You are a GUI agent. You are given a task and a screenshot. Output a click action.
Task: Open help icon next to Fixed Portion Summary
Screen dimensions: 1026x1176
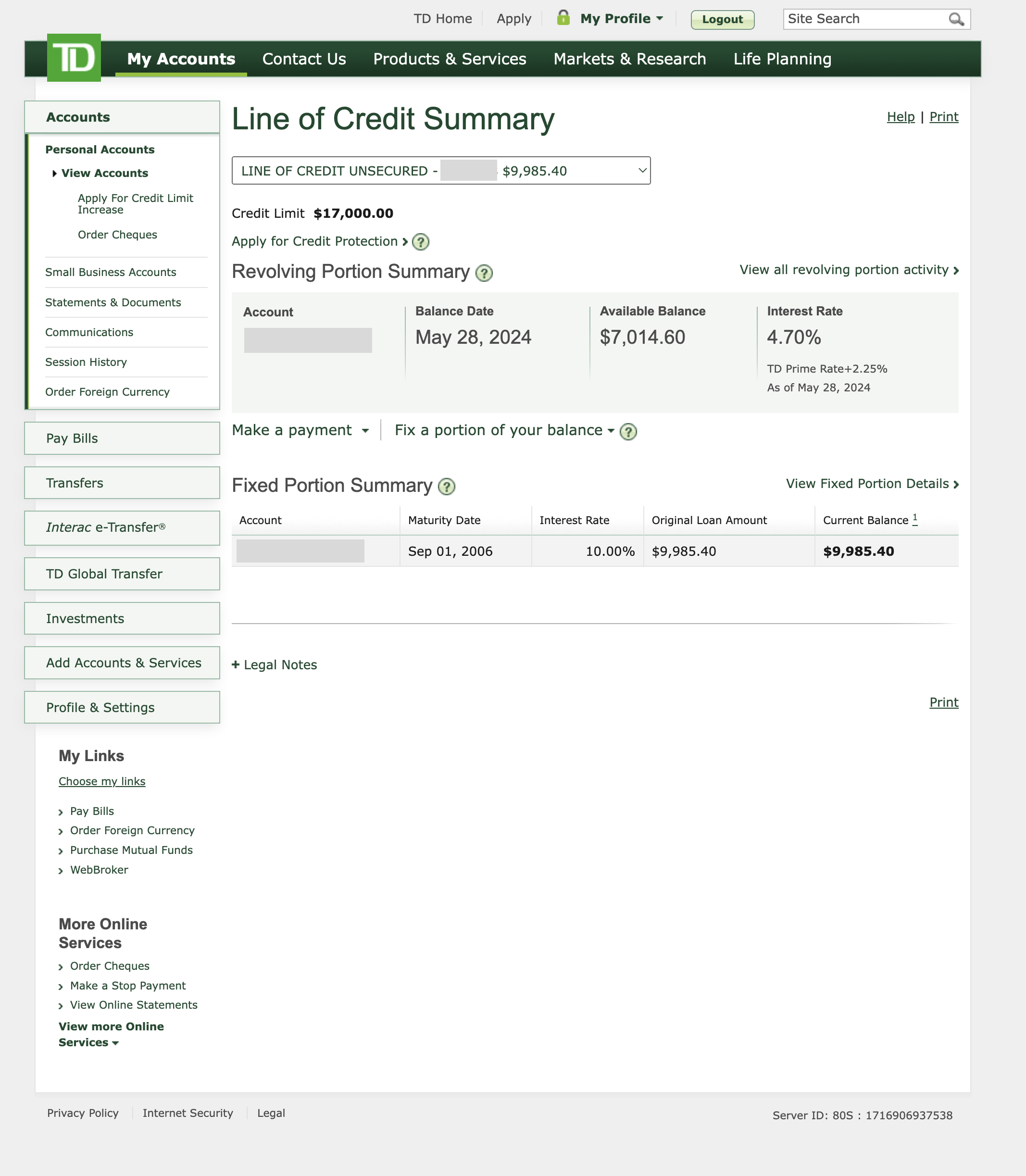[447, 487]
